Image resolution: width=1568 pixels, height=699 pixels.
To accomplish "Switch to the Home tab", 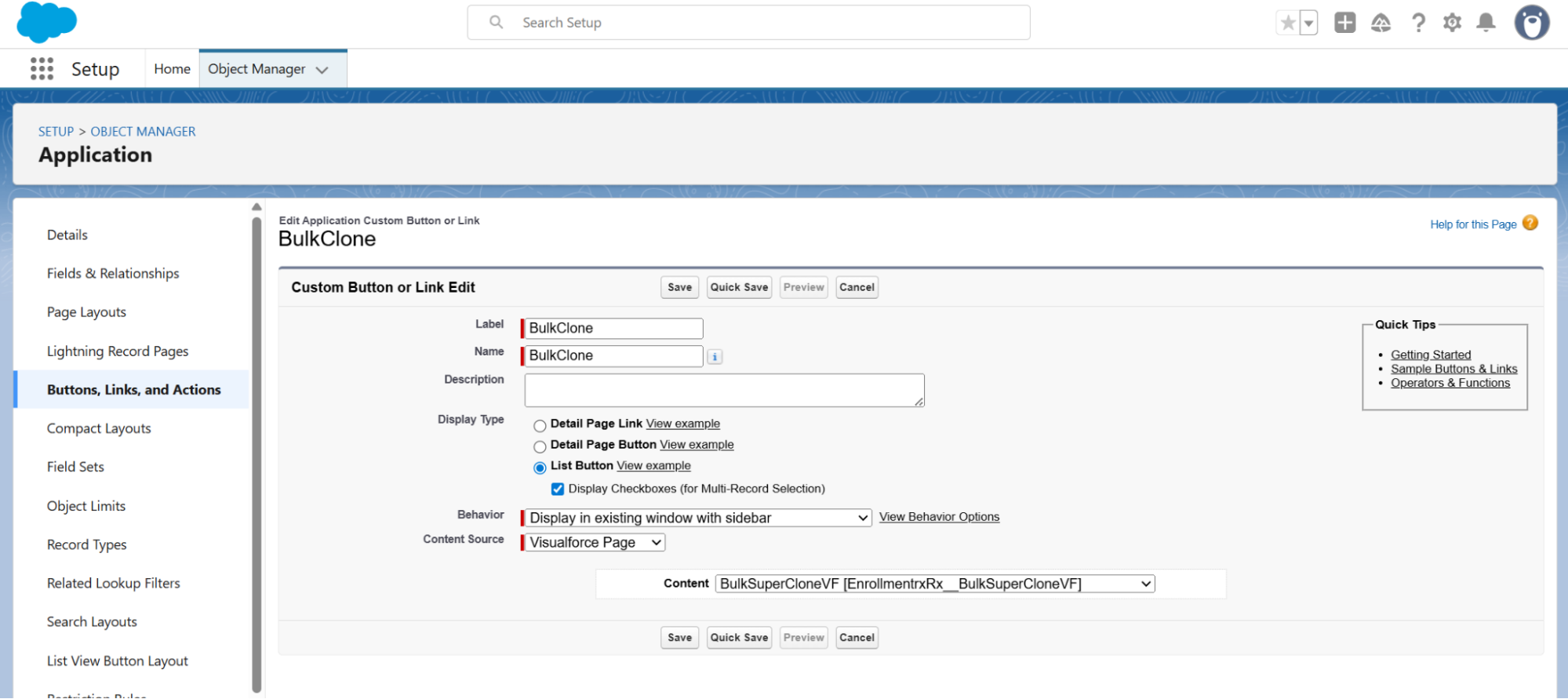I will (172, 69).
